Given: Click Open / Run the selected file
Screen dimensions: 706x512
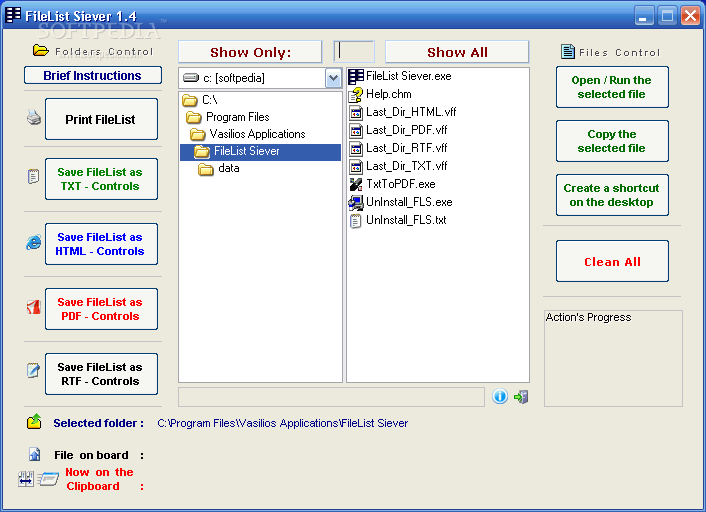Looking at the screenshot, I should [612, 87].
